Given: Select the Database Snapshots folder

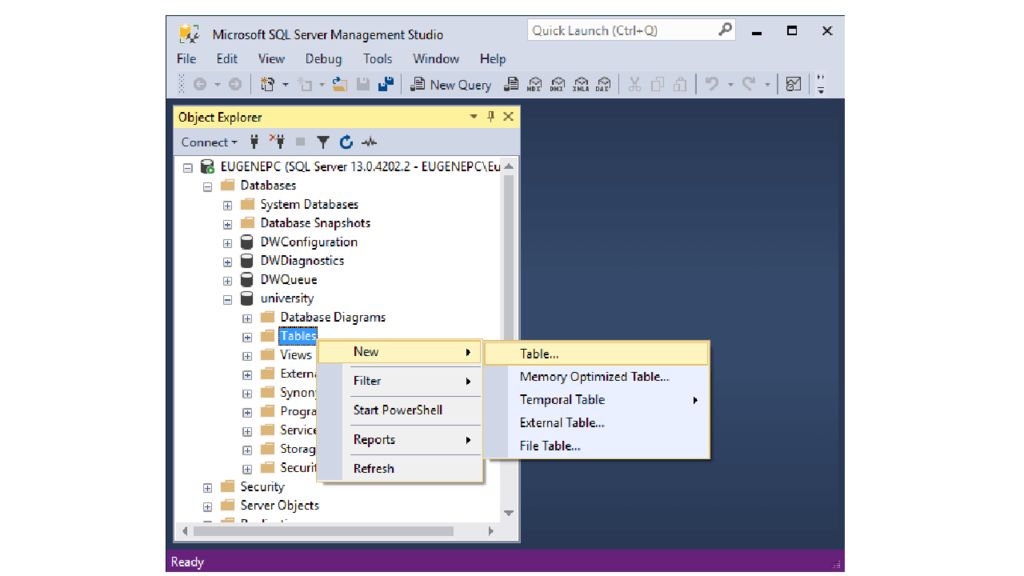Looking at the screenshot, I should pos(315,223).
